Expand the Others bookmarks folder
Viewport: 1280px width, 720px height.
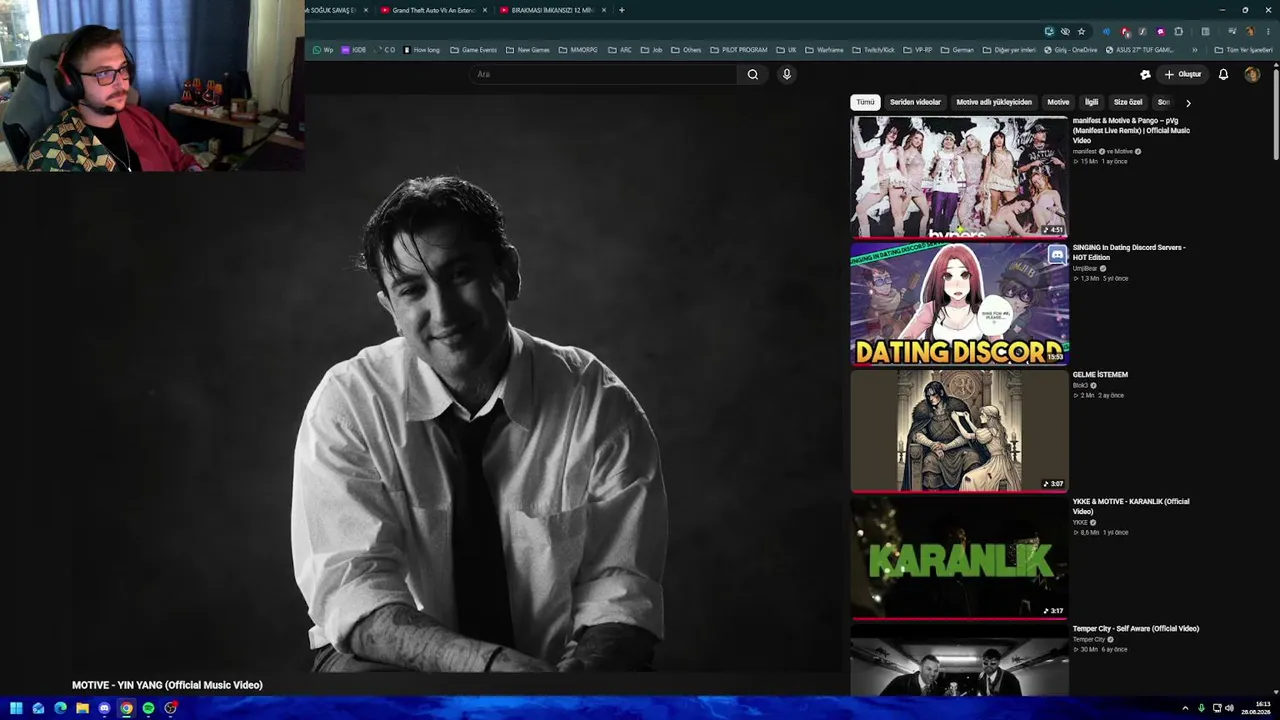click(x=686, y=50)
